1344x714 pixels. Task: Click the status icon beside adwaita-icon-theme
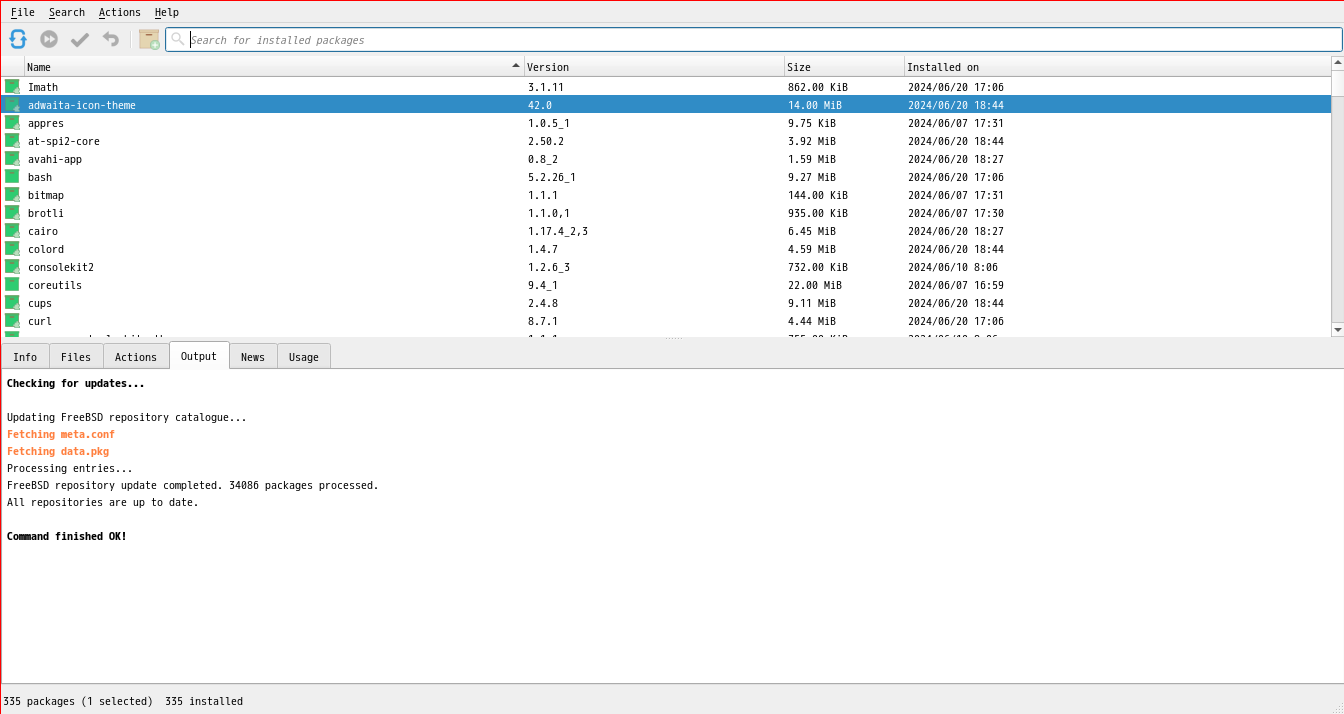(x=12, y=105)
